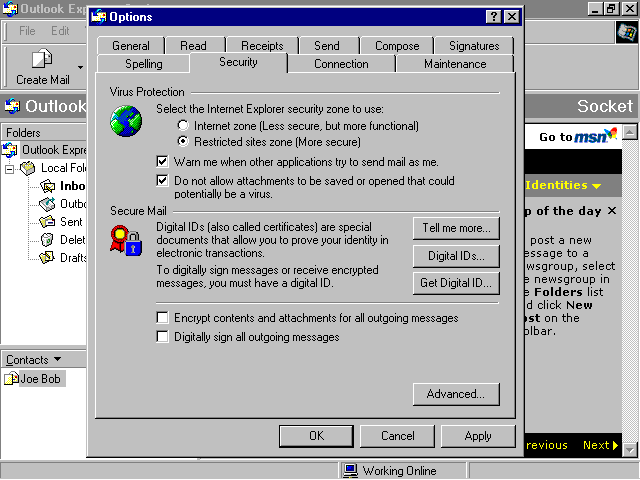Screen dimensions: 640x480
Task: Click Cancel in the Options dialog
Action: [x=397, y=436]
